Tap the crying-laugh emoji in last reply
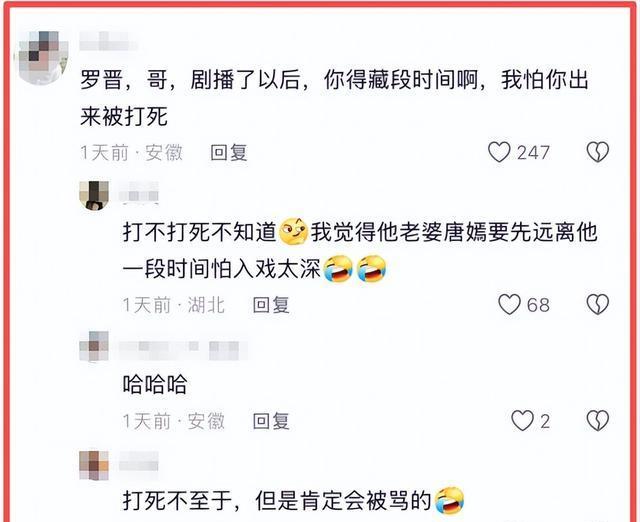640x522 pixels. 449,500
